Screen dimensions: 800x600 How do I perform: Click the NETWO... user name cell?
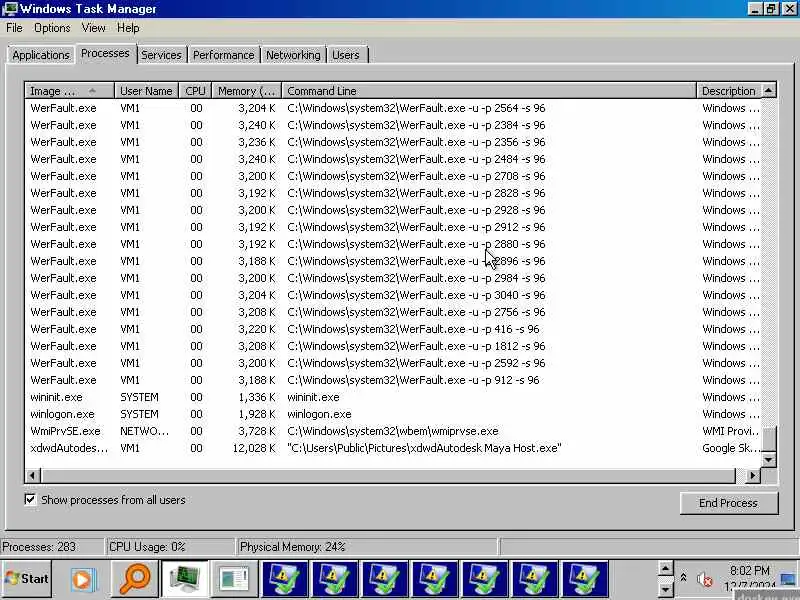(x=144, y=431)
